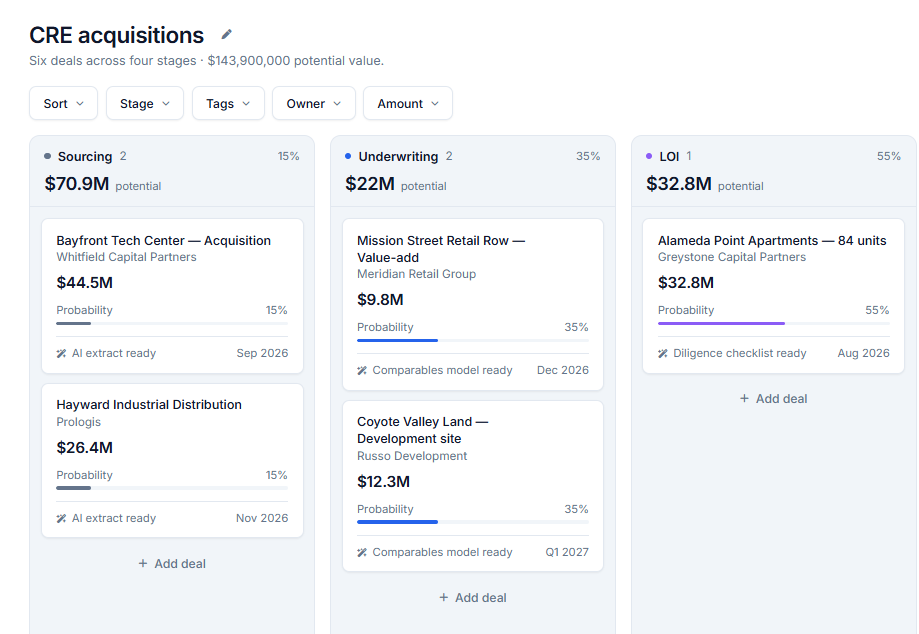Click the $9.8M deal amount
The image size is (919, 634).
(380, 300)
